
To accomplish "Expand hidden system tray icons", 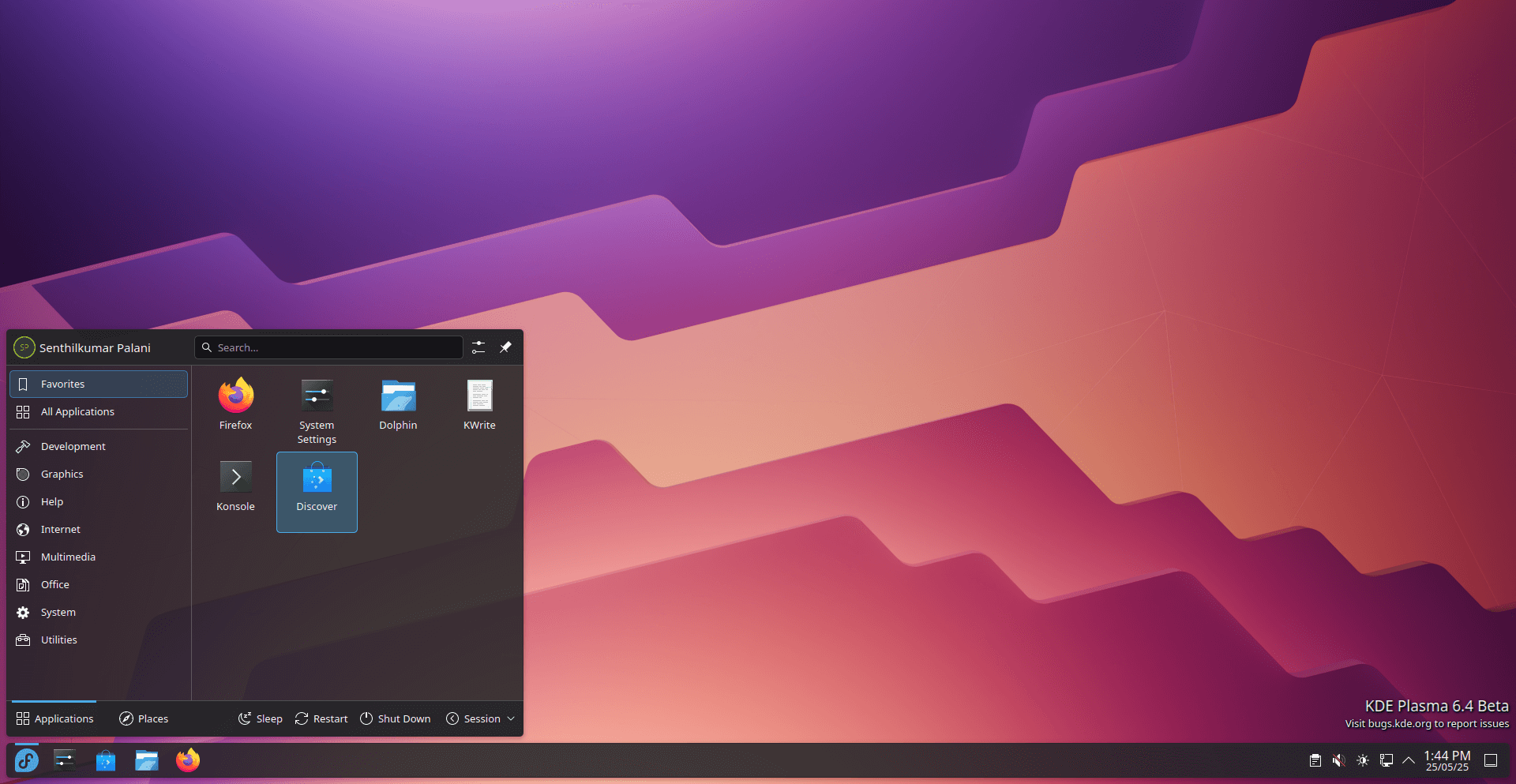I will coord(1409,760).
